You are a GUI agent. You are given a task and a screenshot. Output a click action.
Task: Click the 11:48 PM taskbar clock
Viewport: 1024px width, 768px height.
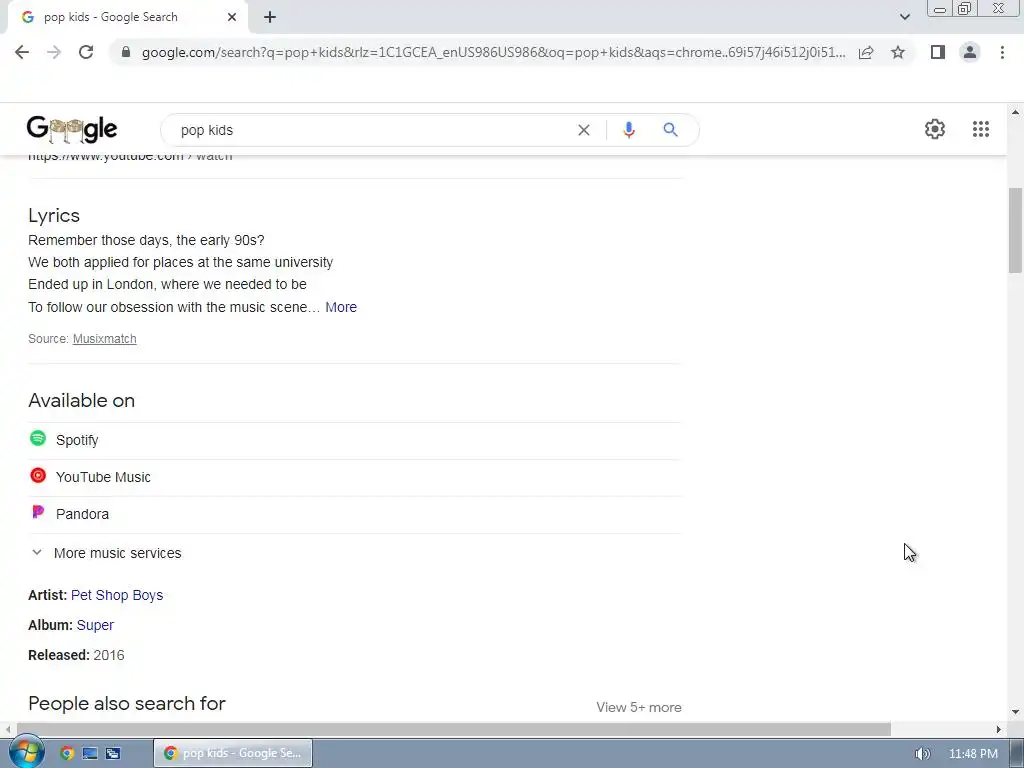[973, 754]
